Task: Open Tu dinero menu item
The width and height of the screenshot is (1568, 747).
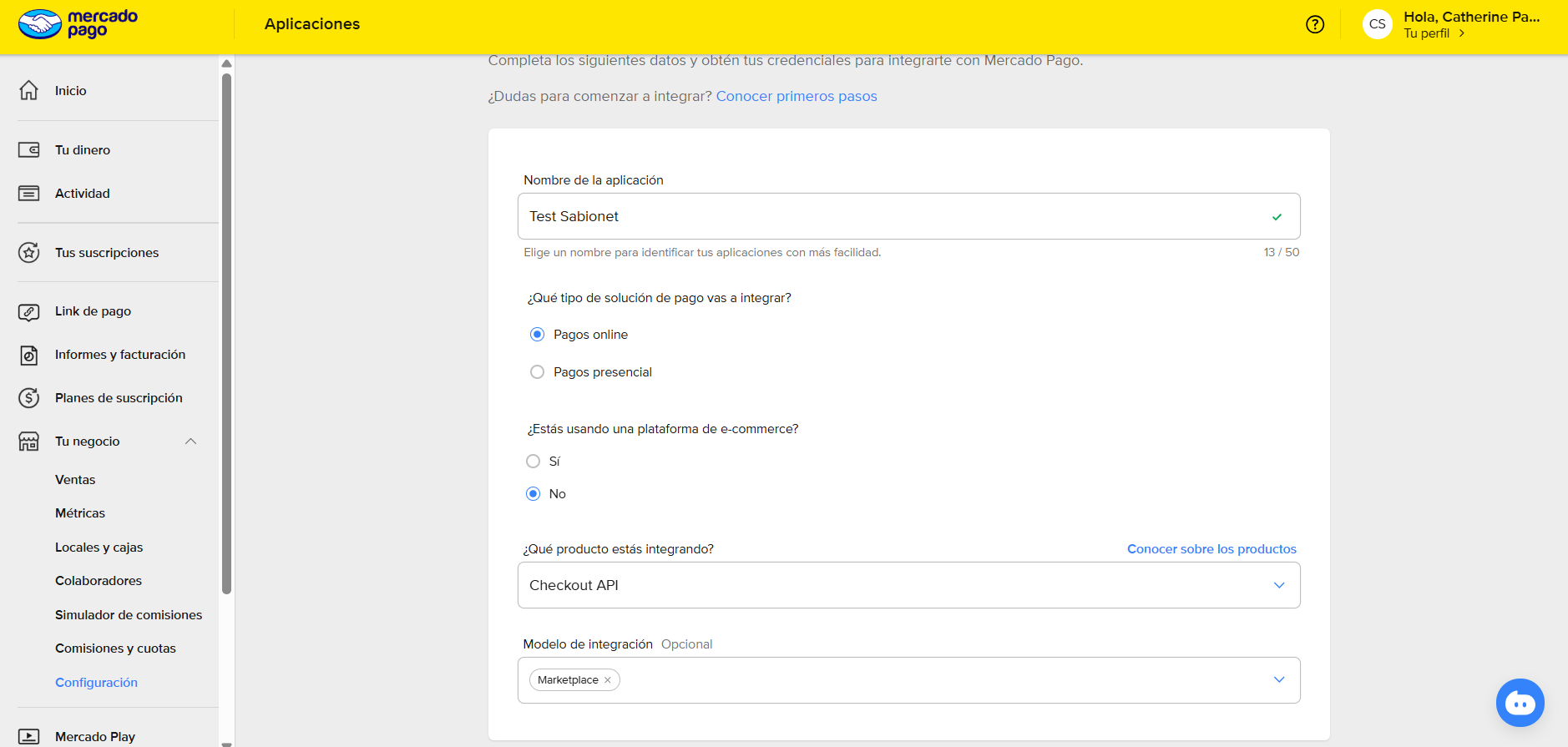Action: click(x=83, y=150)
